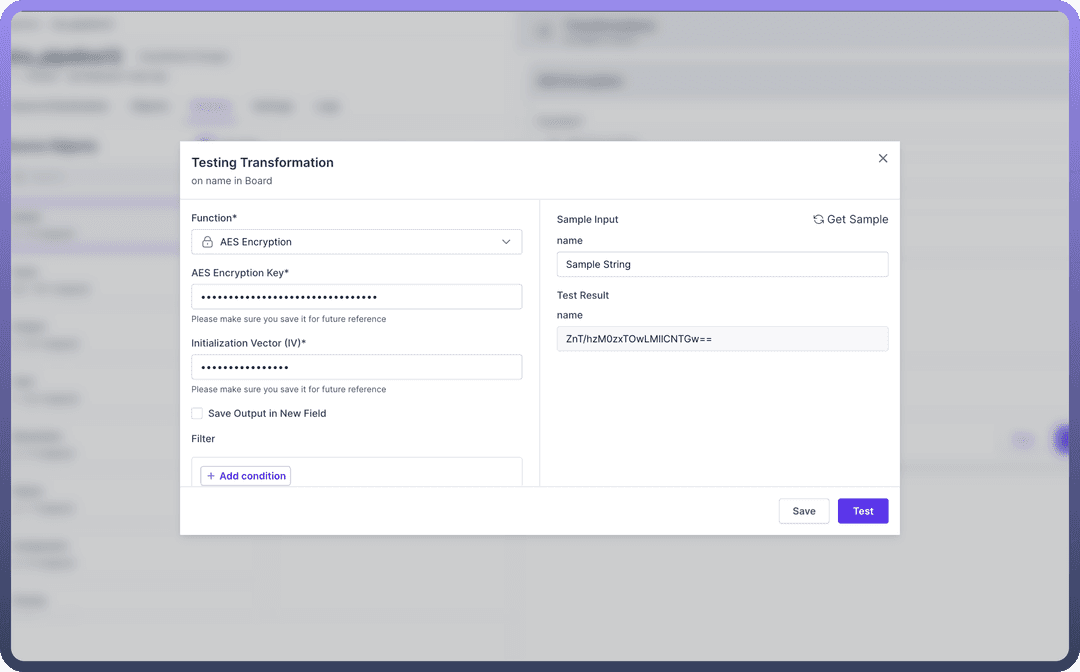Click the lock icon in Function field
The image size is (1080, 672).
pos(207,242)
